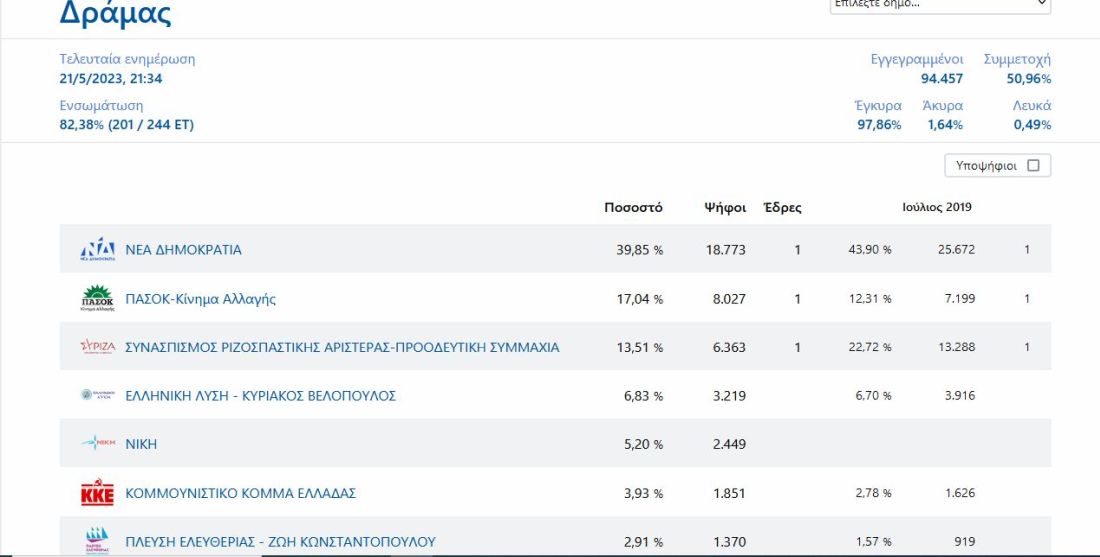
Task: Open the ΝΙΚΗ party link
Action: [141, 444]
